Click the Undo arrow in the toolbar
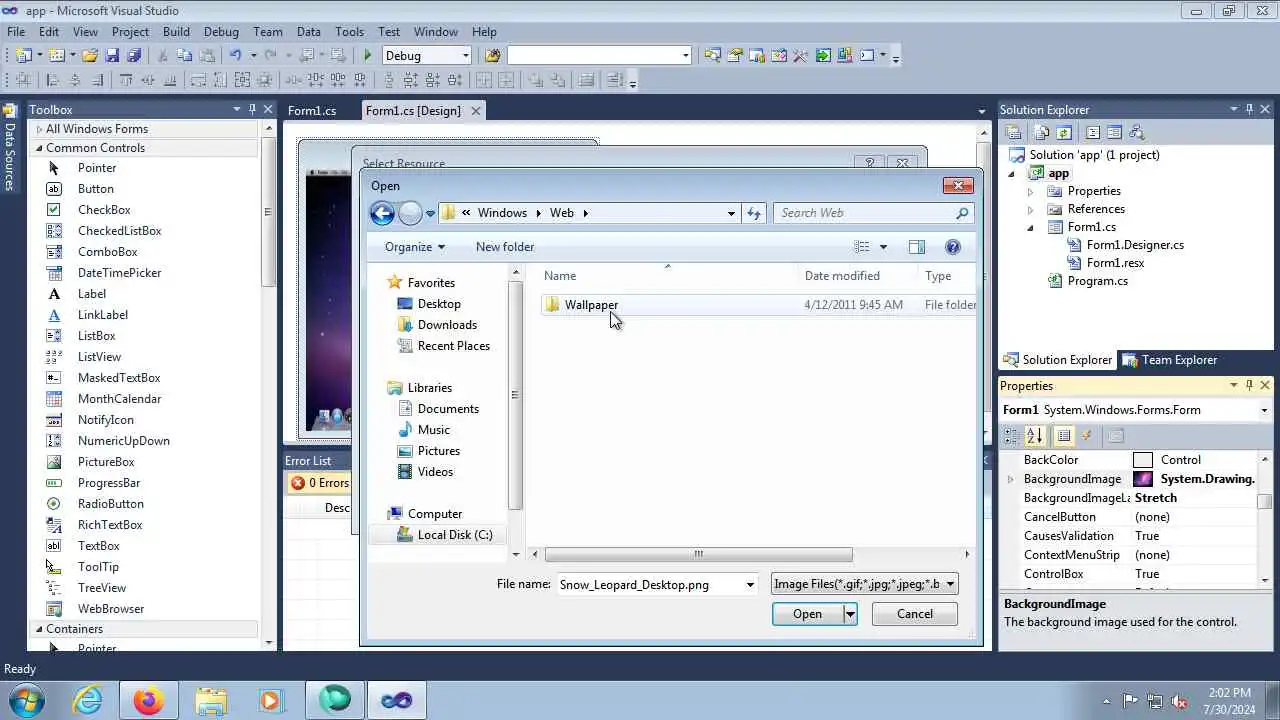This screenshot has height=720, width=1280. (235, 56)
